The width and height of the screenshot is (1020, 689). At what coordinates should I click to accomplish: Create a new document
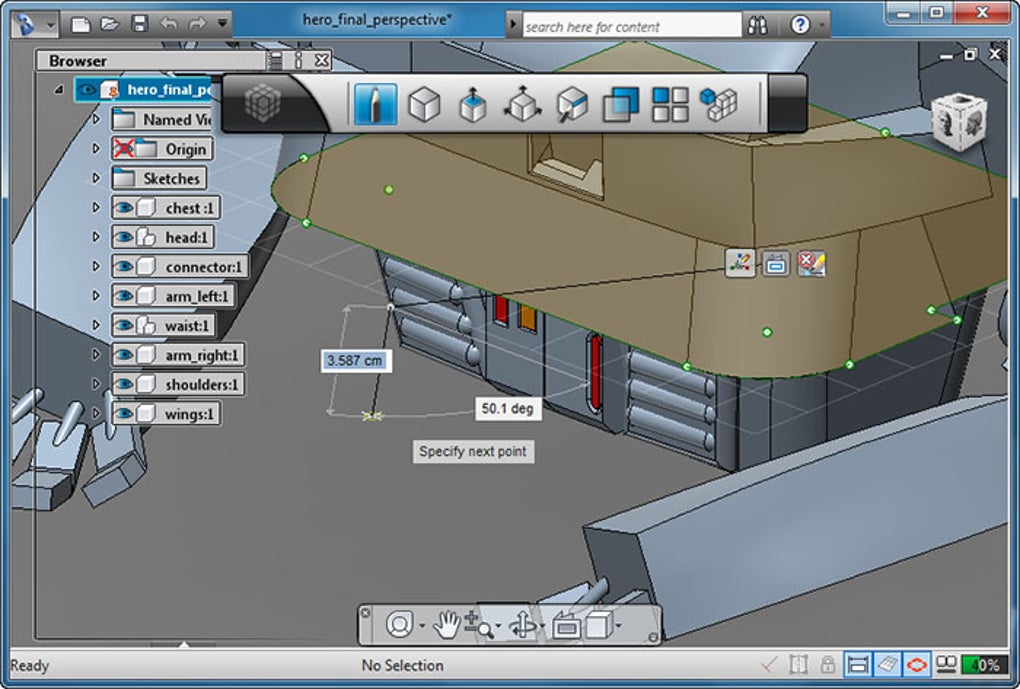pyautogui.click(x=81, y=25)
